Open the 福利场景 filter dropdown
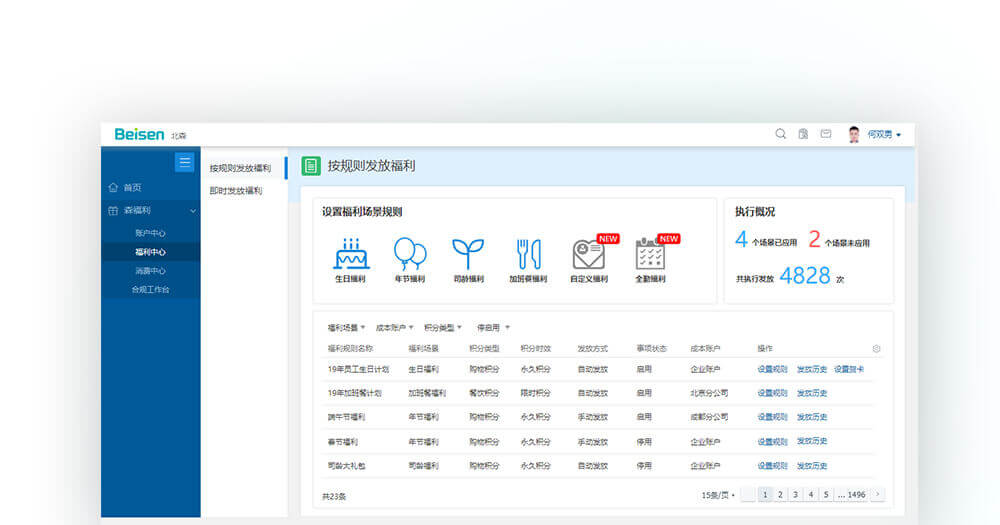The width and height of the screenshot is (1000, 525). (346, 328)
